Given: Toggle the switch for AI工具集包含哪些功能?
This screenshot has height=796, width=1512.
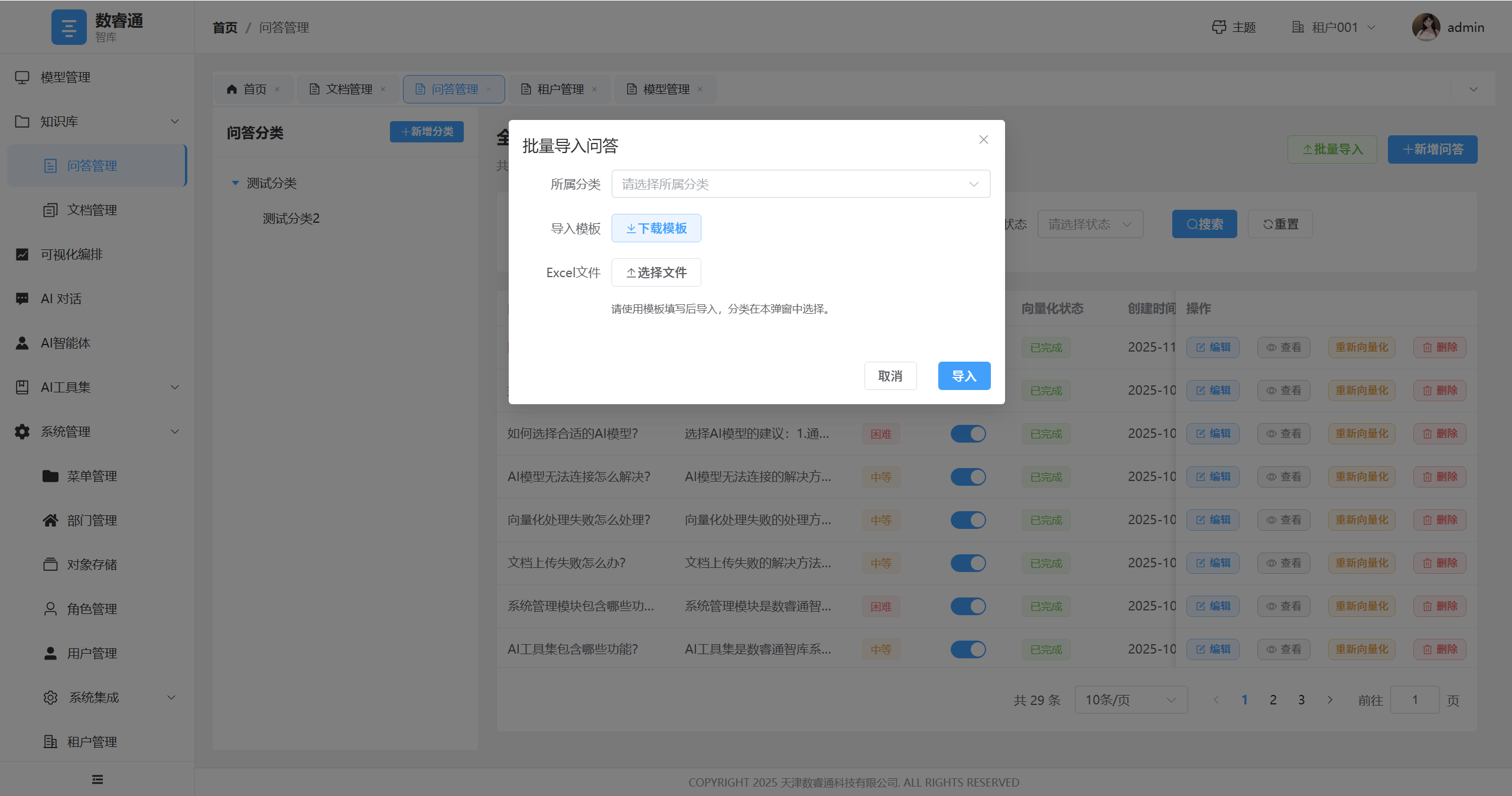Looking at the screenshot, I should pyautogui.click(x=968, y=649).
